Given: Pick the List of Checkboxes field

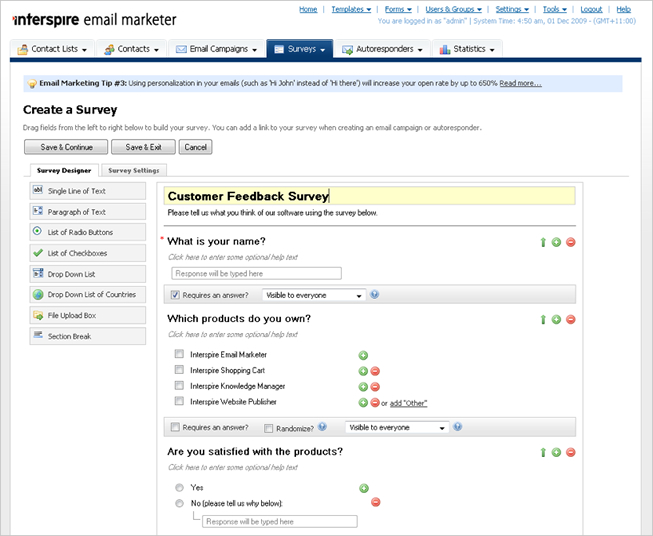Looking at the screenshot, I should coord(87,253).
